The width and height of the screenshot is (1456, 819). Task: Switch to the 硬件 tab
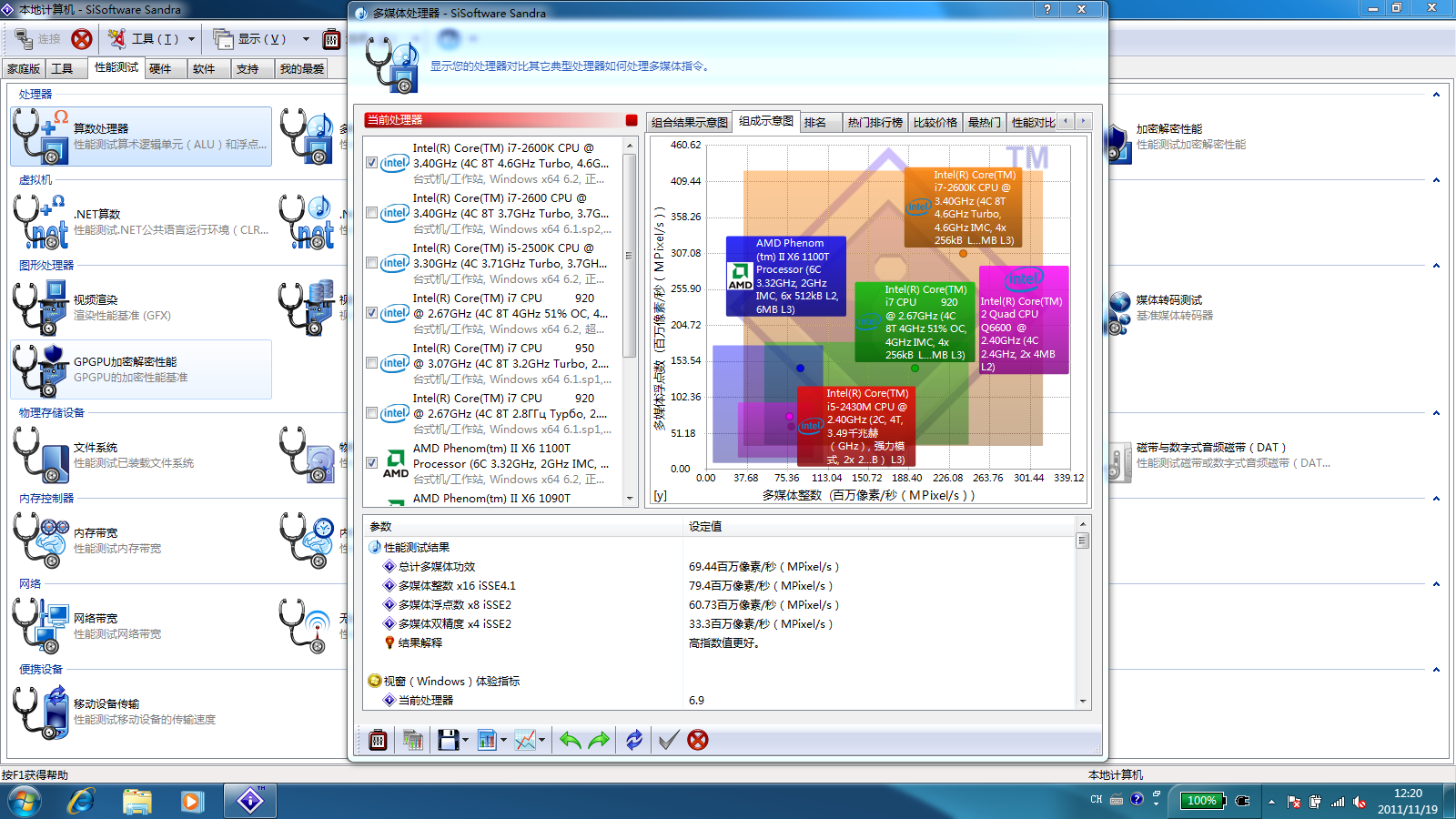tap(160, 69)
